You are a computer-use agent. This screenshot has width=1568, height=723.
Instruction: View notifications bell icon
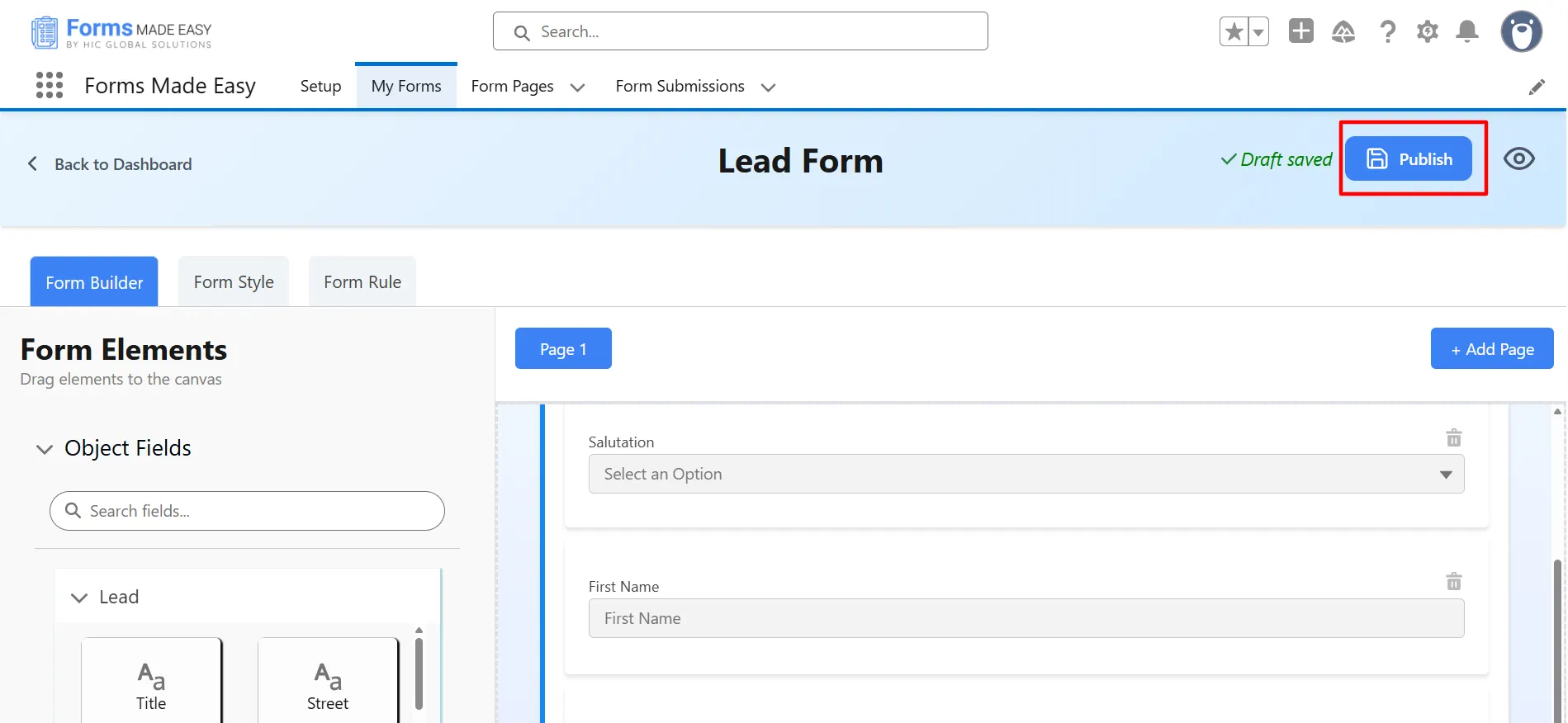click(1466, 32)
